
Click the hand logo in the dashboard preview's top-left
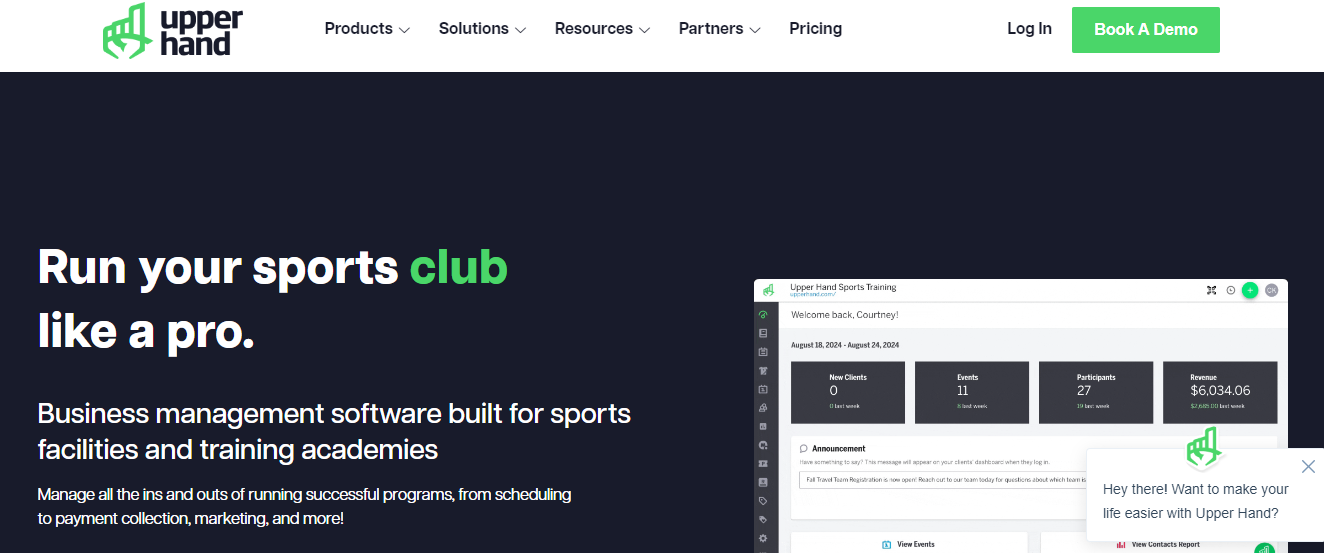[768, 290]
